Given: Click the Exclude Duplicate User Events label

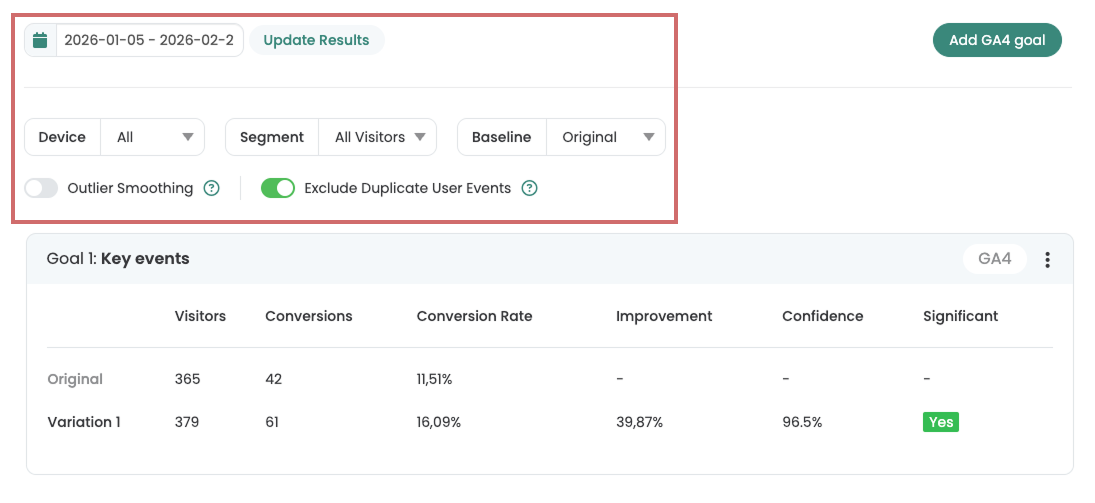Looking at the screenshot, I should tap(408, 189).
